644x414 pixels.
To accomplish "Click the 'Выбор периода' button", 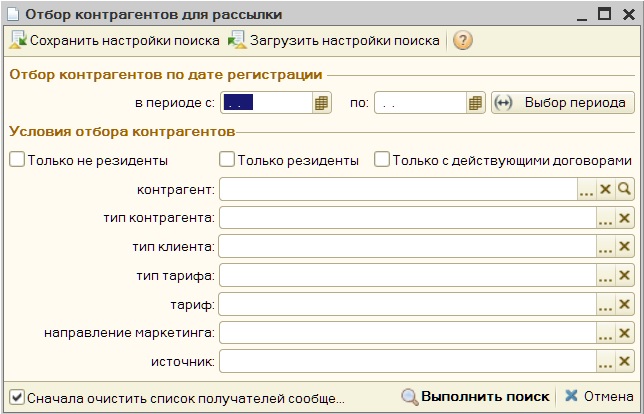I will point(563,103).
